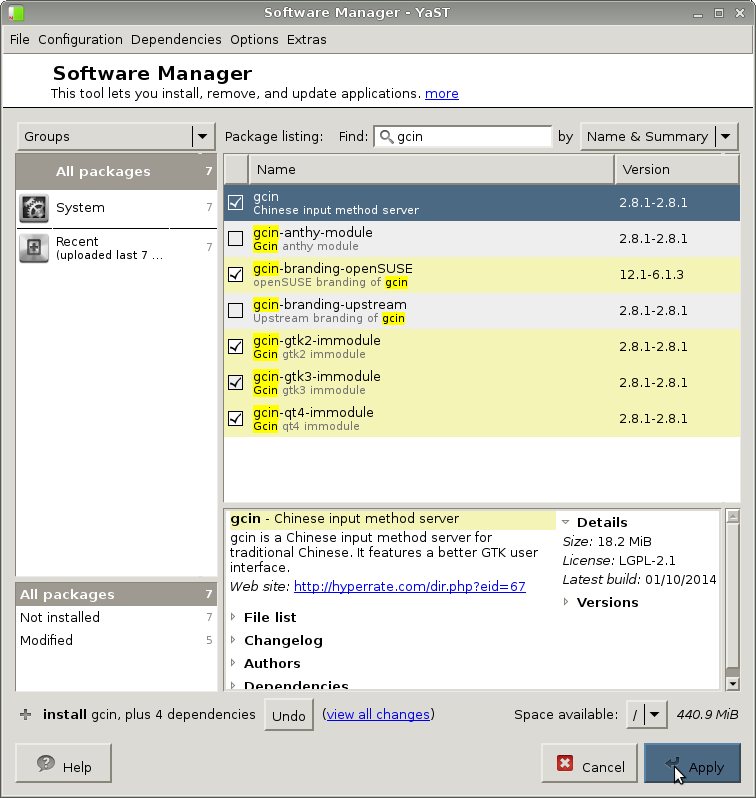Screen dimensions: 756x798
Task: Open the Extras menu
Action: pyautogui.click(x=306, y=40)
